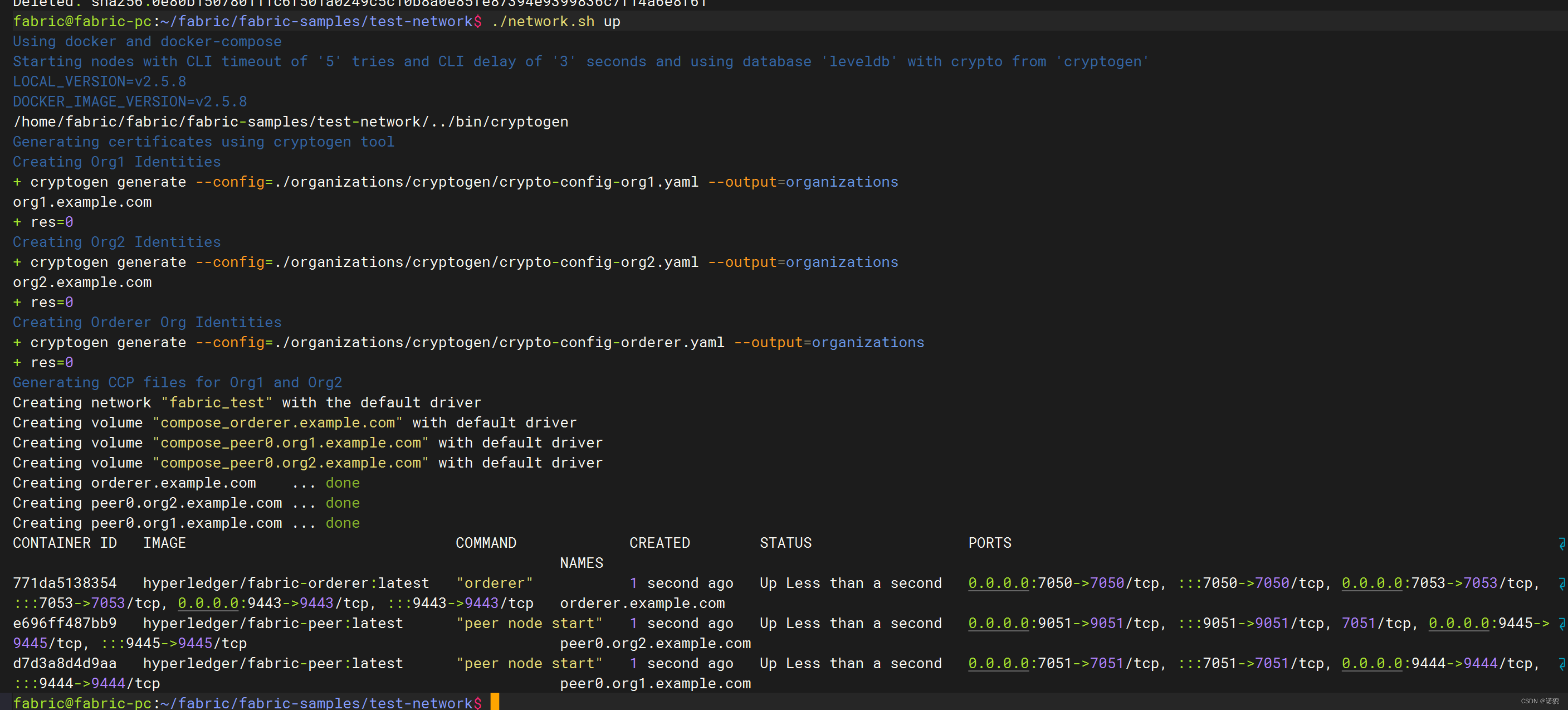
Task: Click the standalone org2.example.com output line
Action: 82,283
